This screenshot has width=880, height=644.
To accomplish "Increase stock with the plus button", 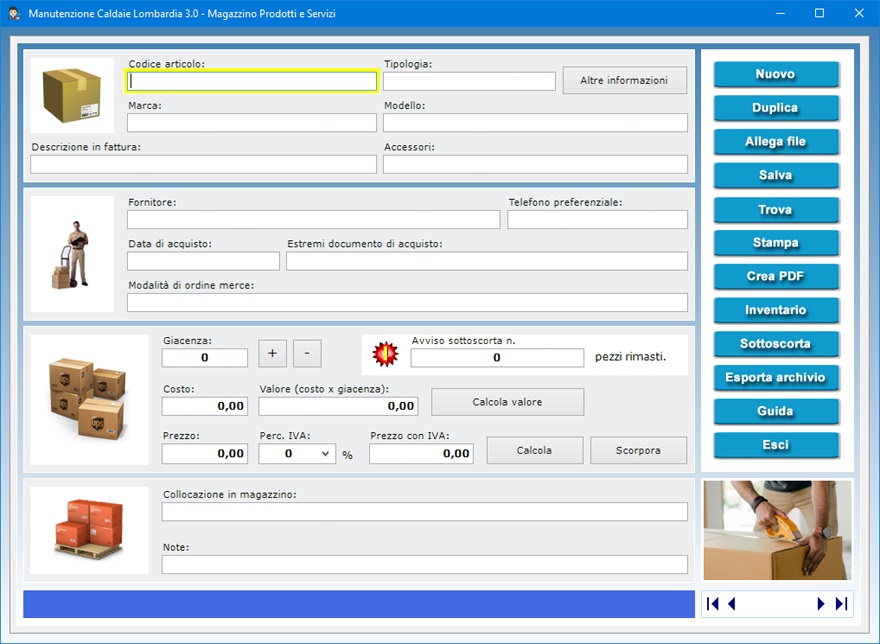I will [x=272, y=353].
